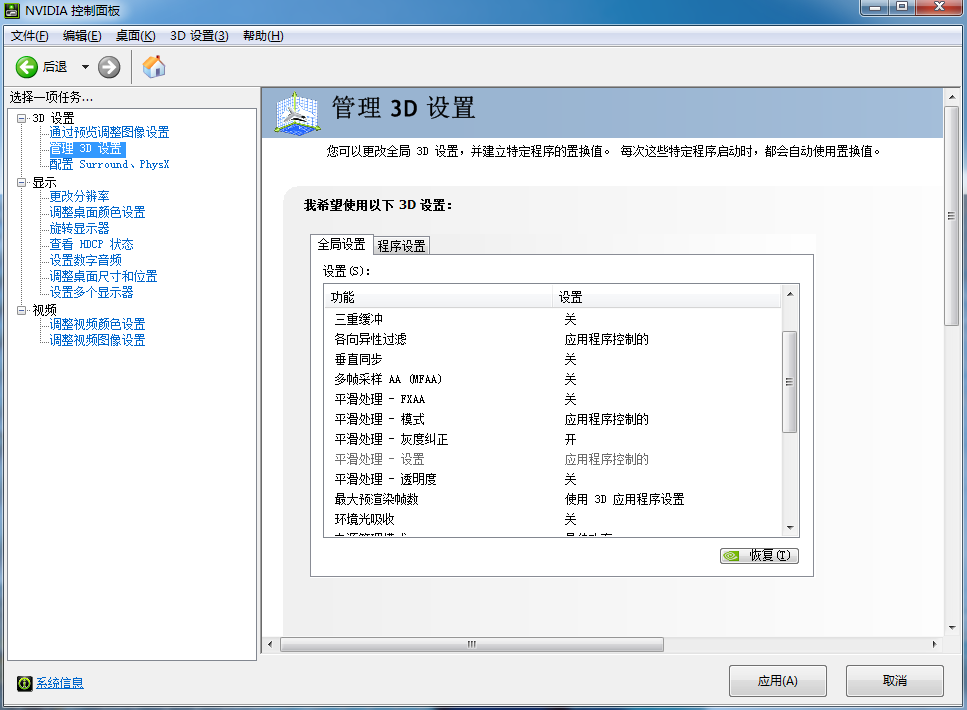Open 旋转显示器 task

point(80,228)
